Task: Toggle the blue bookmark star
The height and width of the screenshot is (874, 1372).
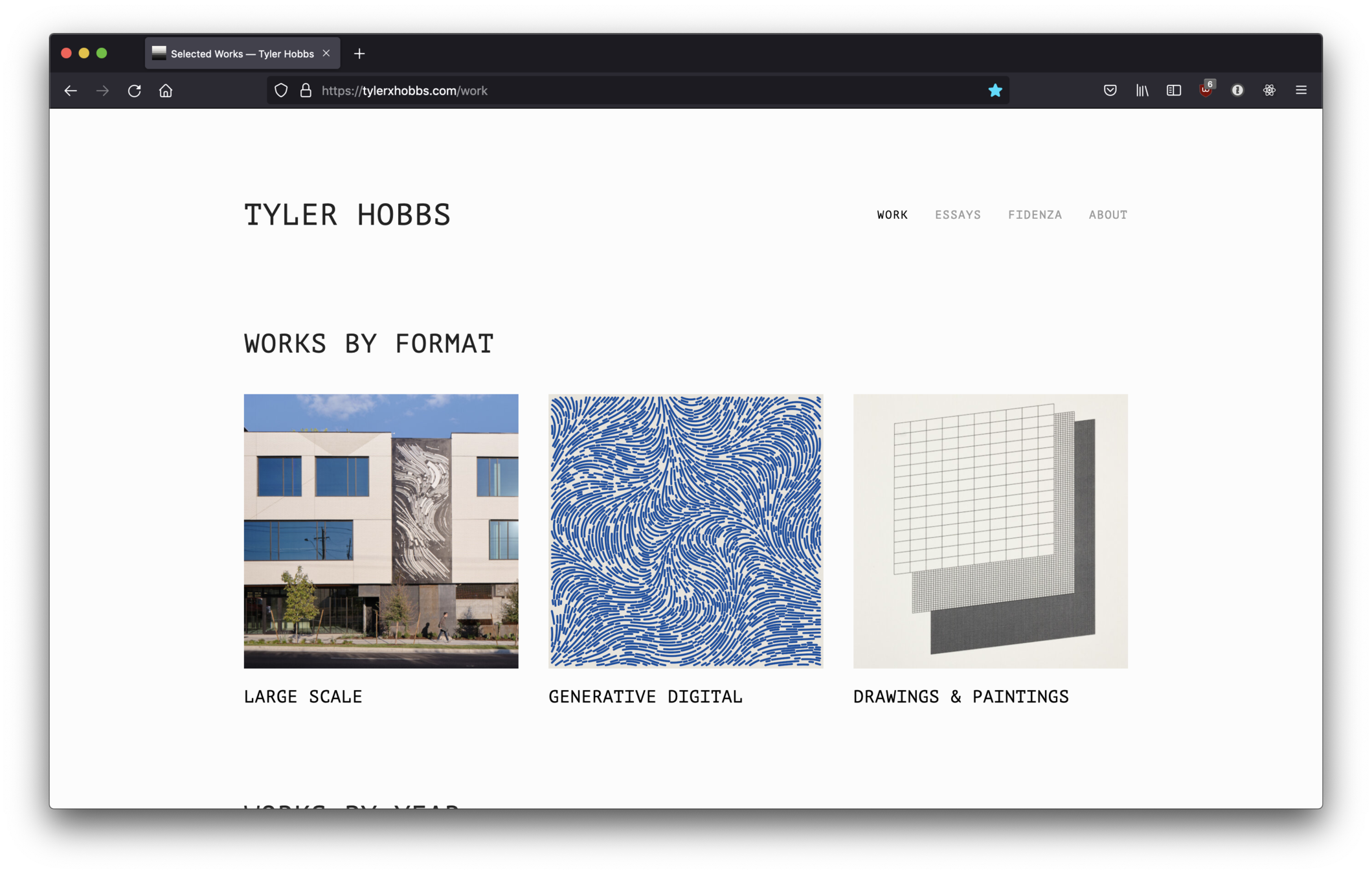Action: pos(995,91)
